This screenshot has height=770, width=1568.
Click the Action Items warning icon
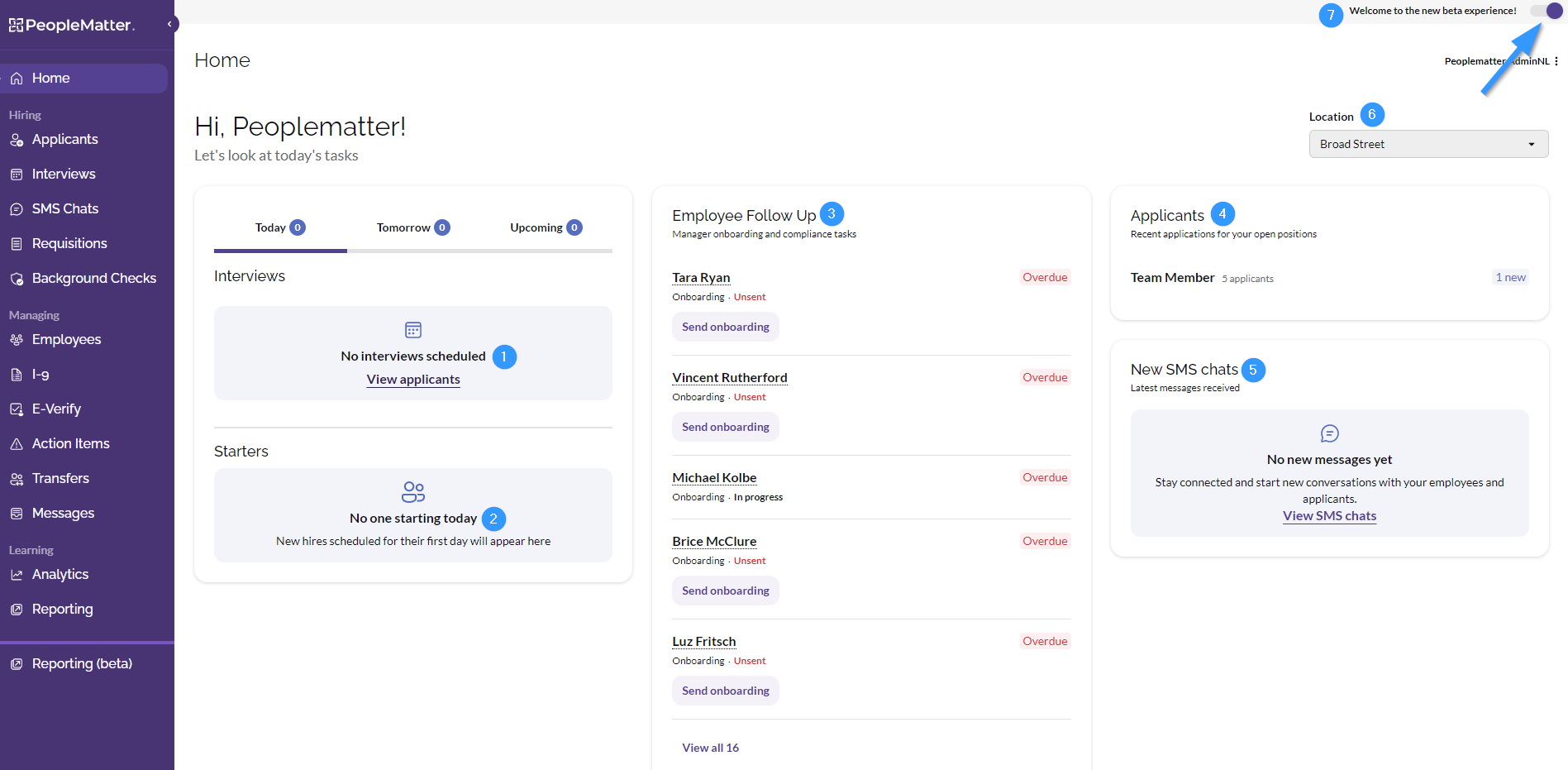pyautogui.click(x=17, y=444)
